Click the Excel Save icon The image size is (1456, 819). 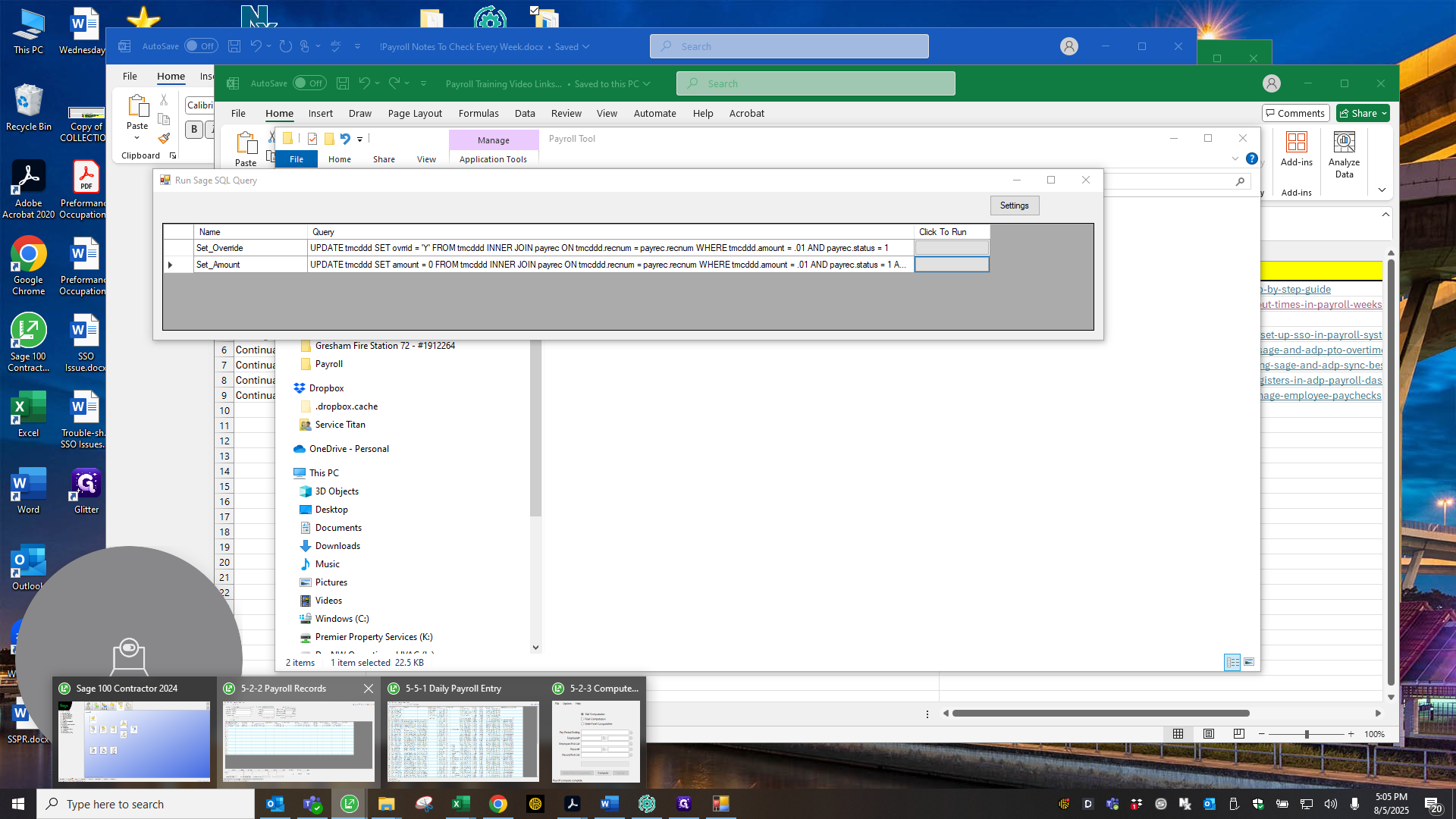click(x=343, y=83)
